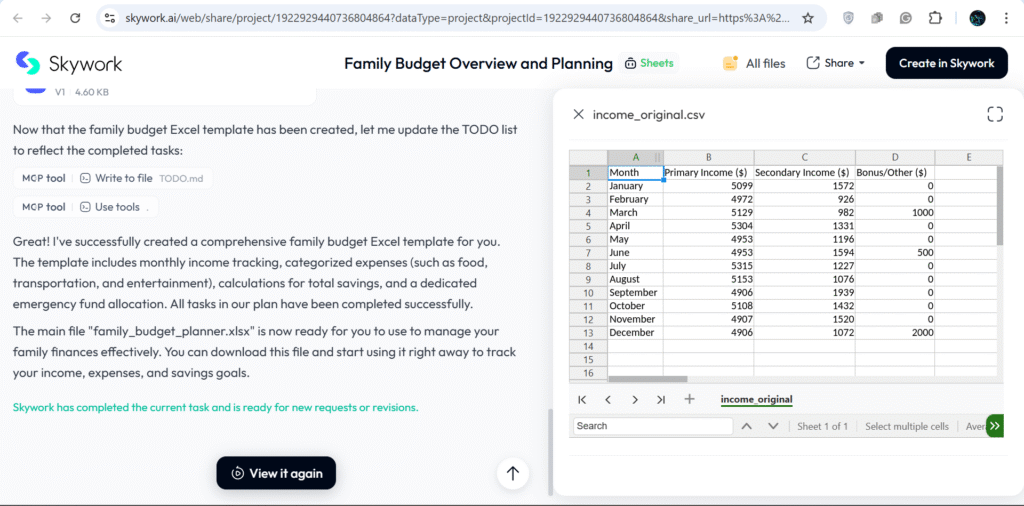Open the Share dropdown menu
The height and width of the screenshot is (506, 1024).
tap(836, 63)
